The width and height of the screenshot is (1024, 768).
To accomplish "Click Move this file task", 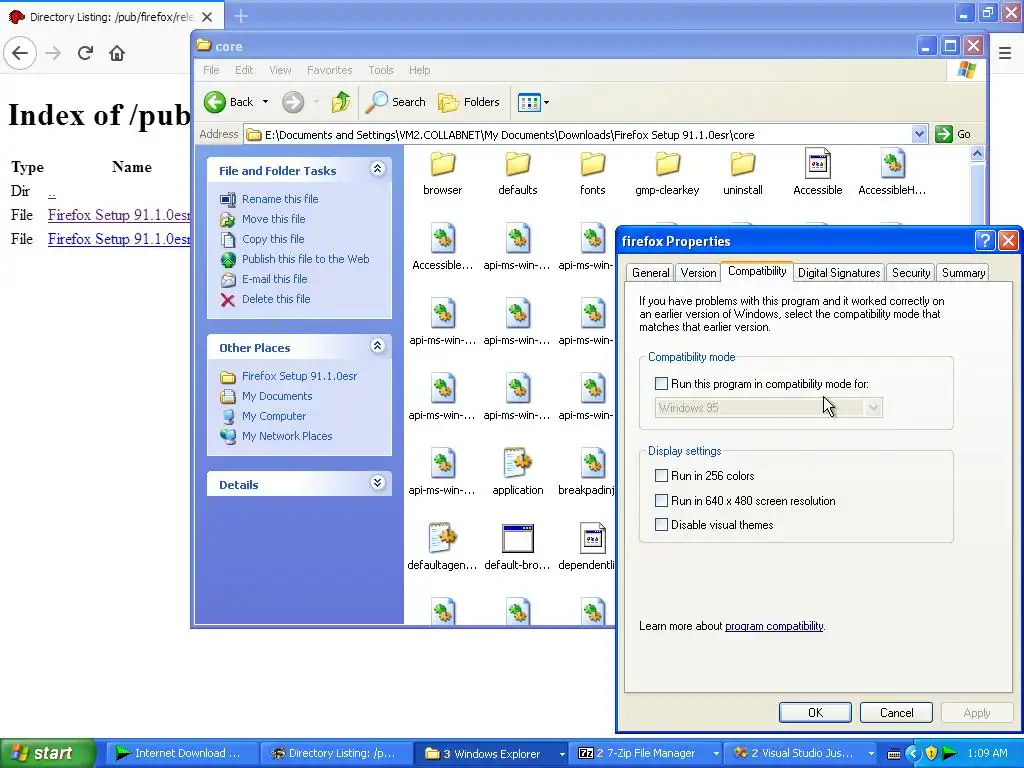I will [x=274, y=219].
